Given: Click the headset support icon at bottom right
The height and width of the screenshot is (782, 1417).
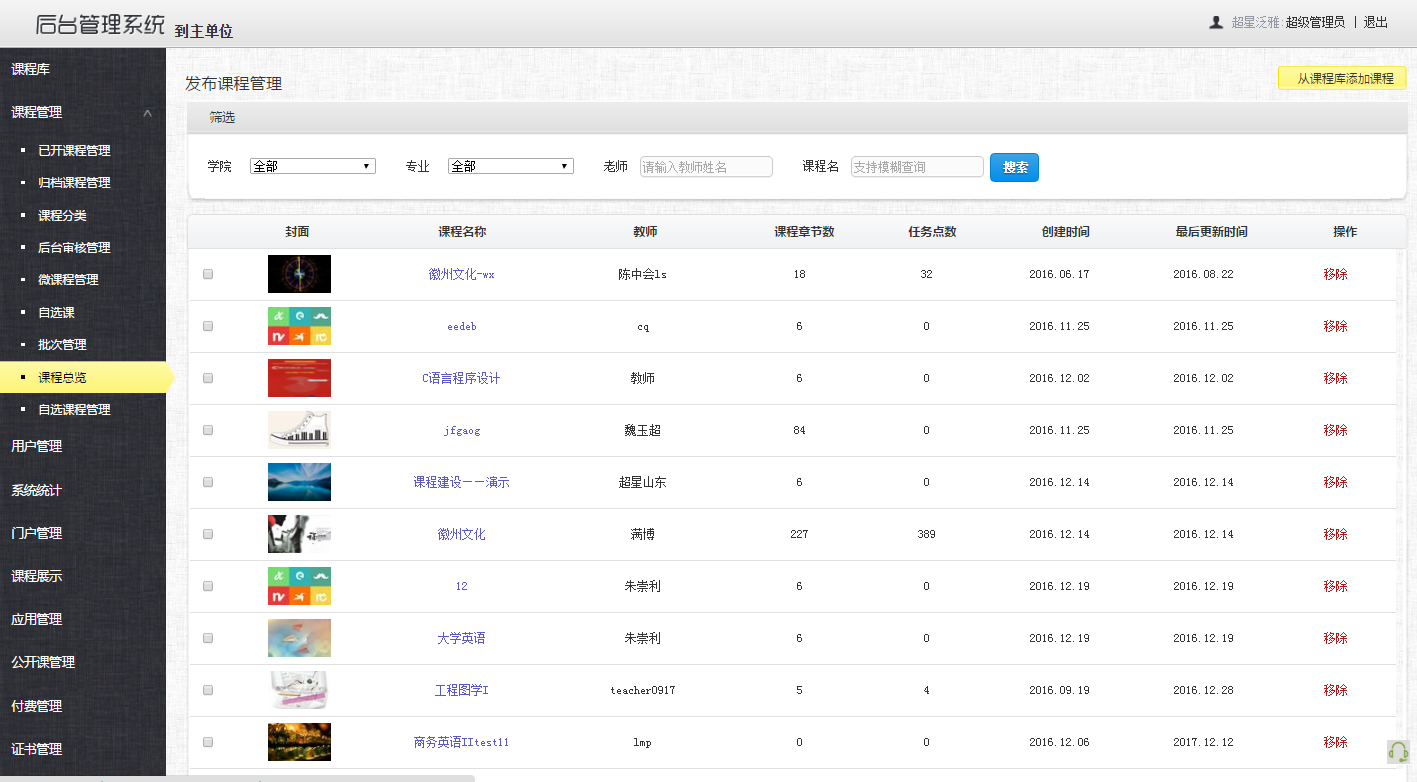Looking at the screenshot, I should pyautogui.click(x=1398, y=749).
